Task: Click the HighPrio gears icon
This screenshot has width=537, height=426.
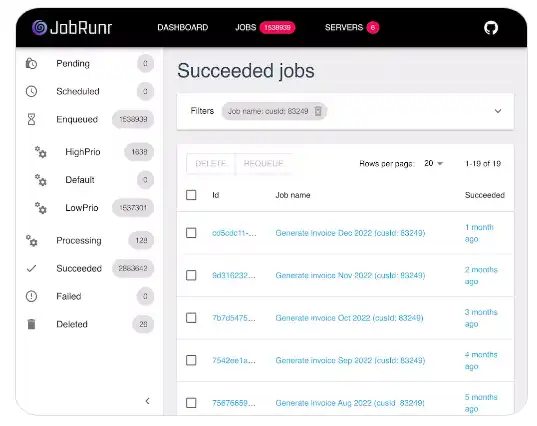Action: click(40, 152)
